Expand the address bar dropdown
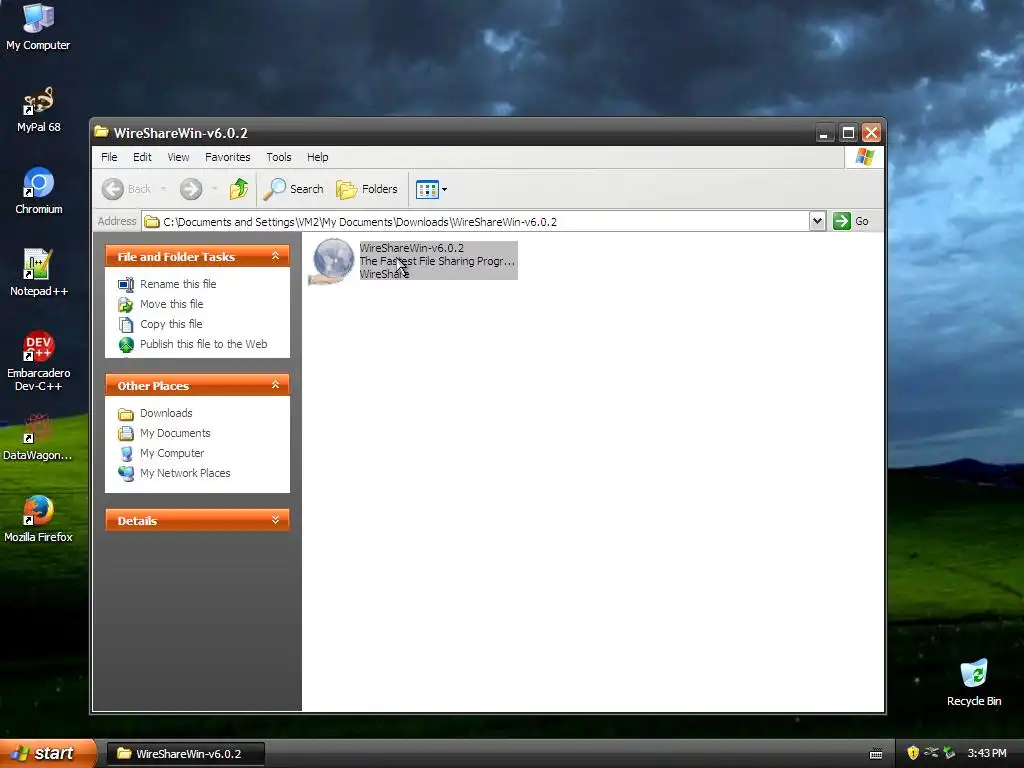 click(817, 221)
